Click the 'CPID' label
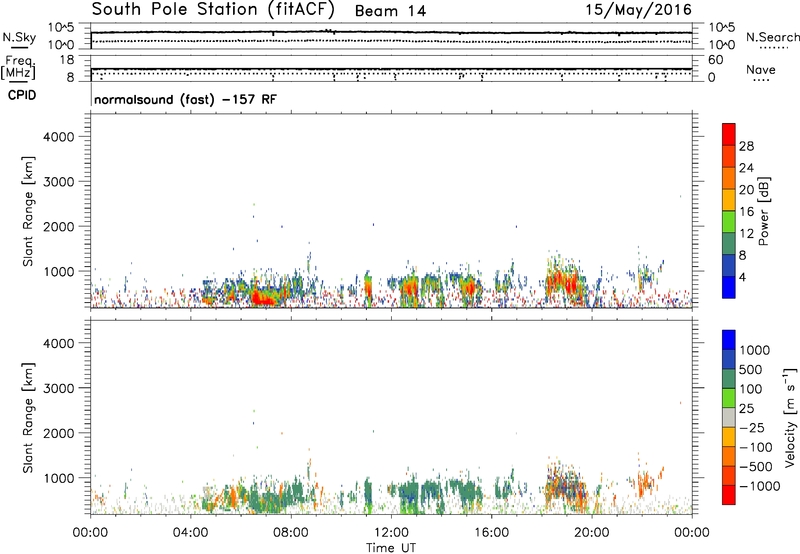800x554 pixels. pos(22,95)
